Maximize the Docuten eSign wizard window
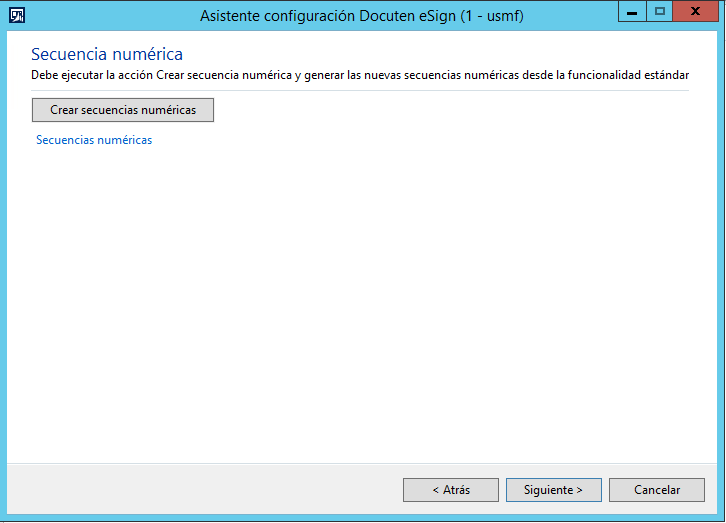 [659, 11]
